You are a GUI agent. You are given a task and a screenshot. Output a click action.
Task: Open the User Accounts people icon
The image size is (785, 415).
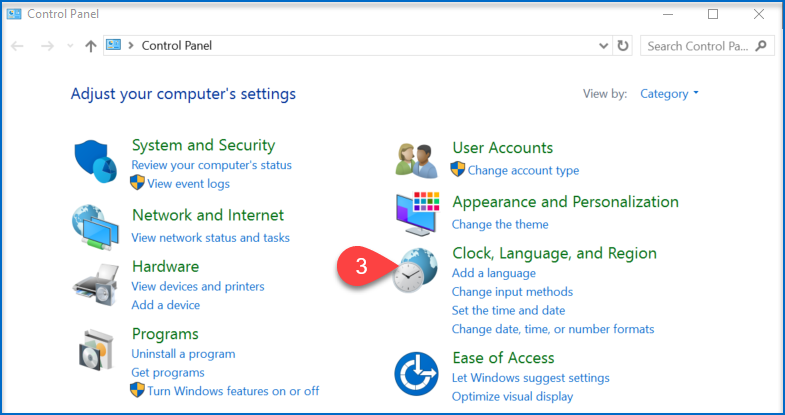coord(416,160)
